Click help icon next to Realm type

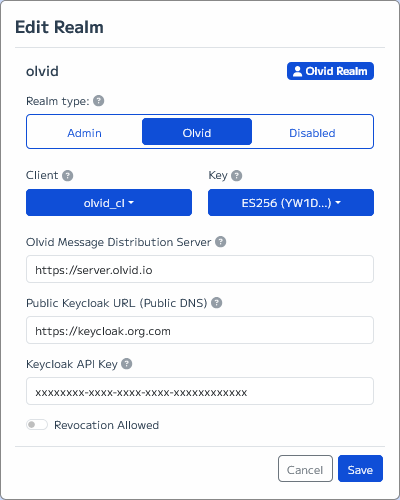tap(98, 101)
